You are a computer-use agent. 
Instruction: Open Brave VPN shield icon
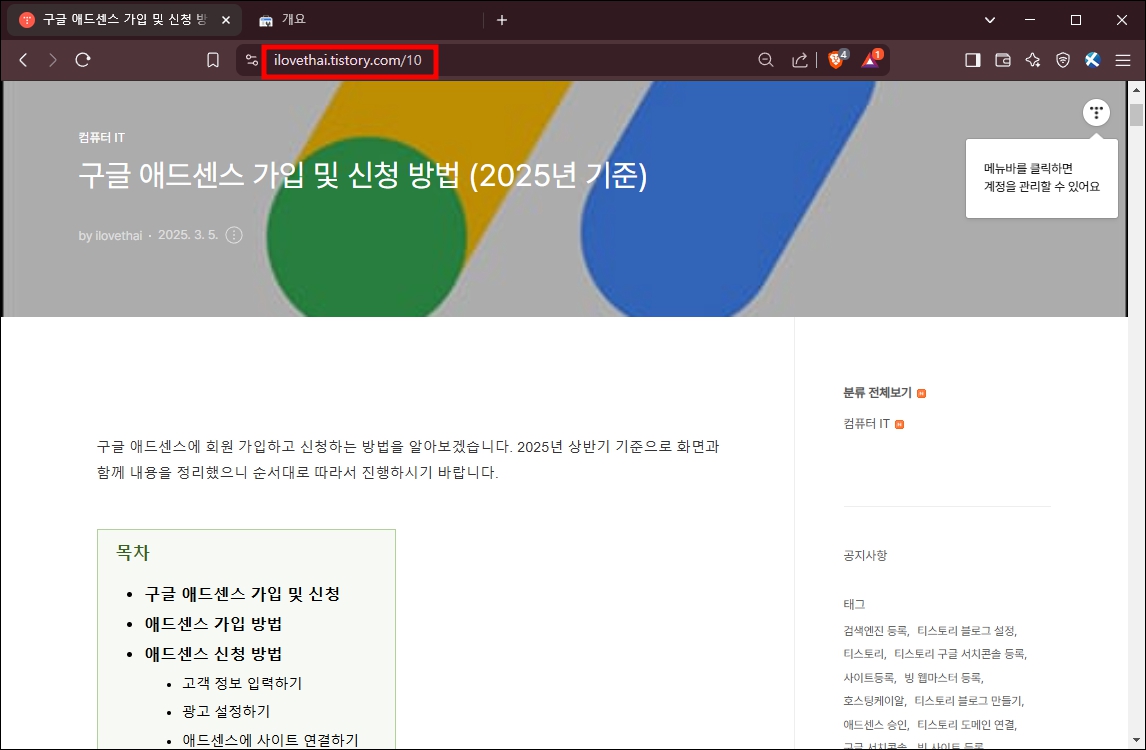pyautogui.click(x=1063, y=60)
